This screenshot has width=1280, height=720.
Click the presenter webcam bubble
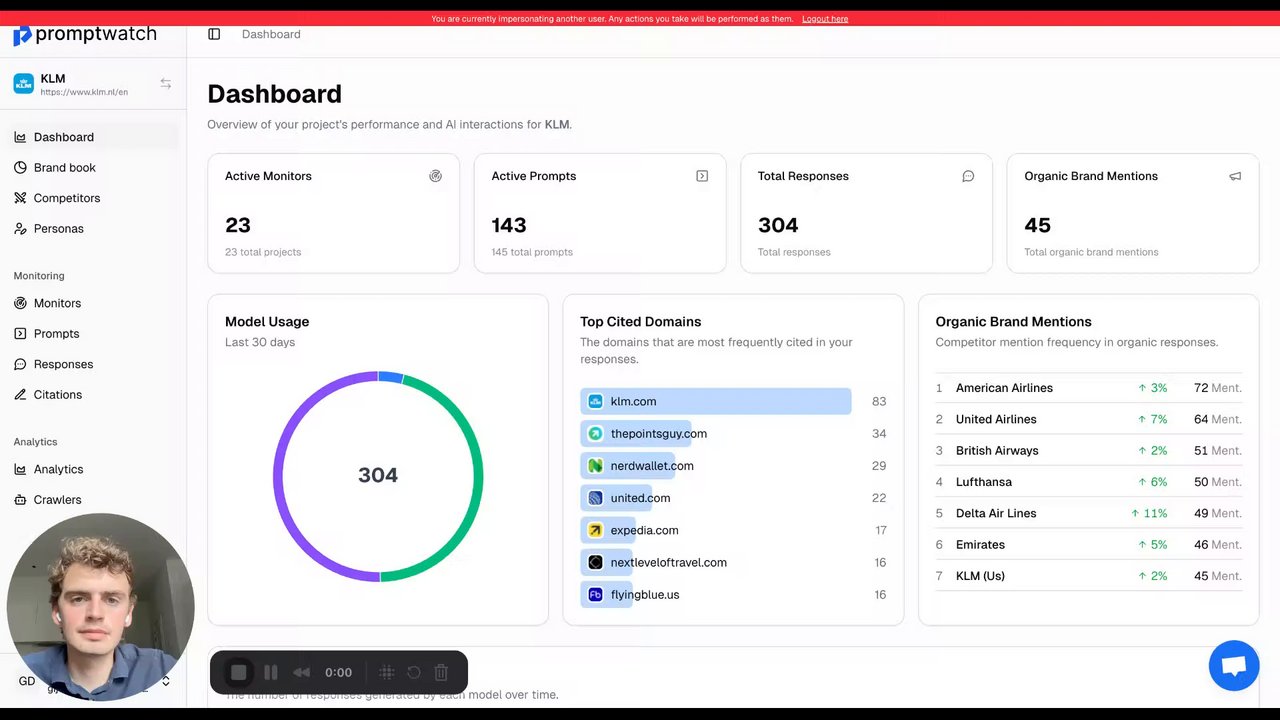point(100,607)
